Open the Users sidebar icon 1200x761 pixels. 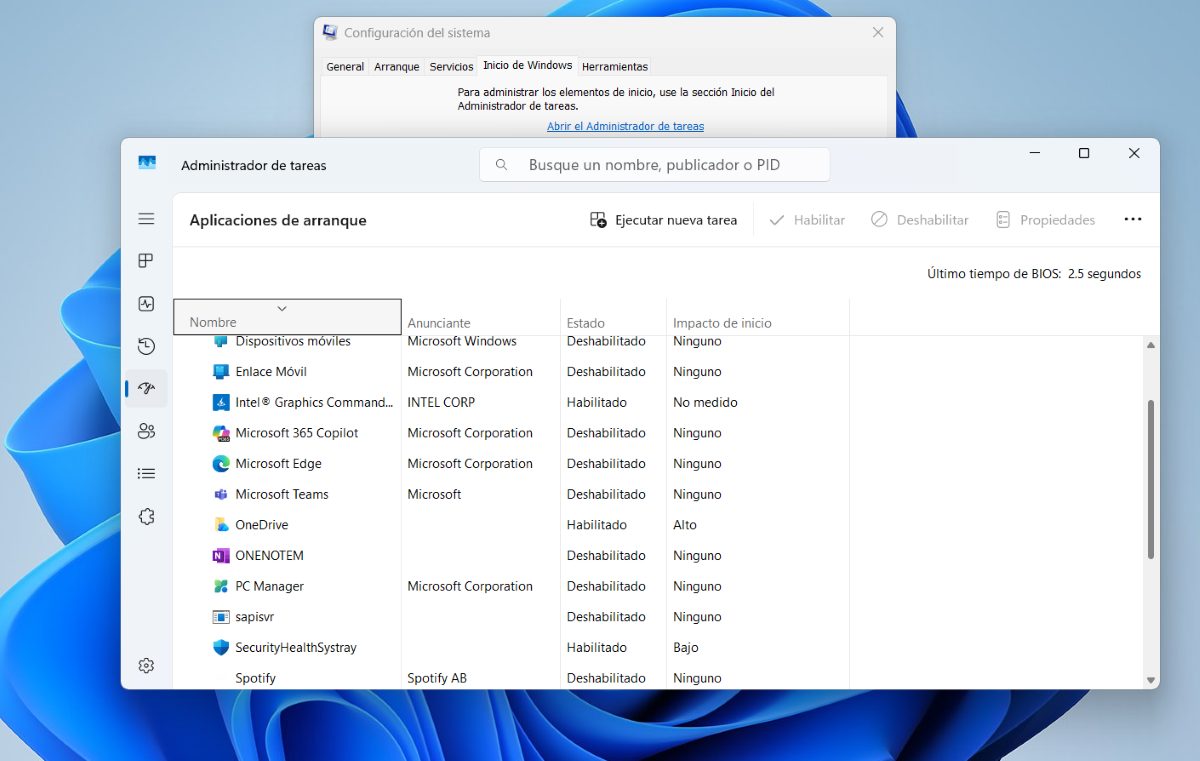tap(146, 431)
